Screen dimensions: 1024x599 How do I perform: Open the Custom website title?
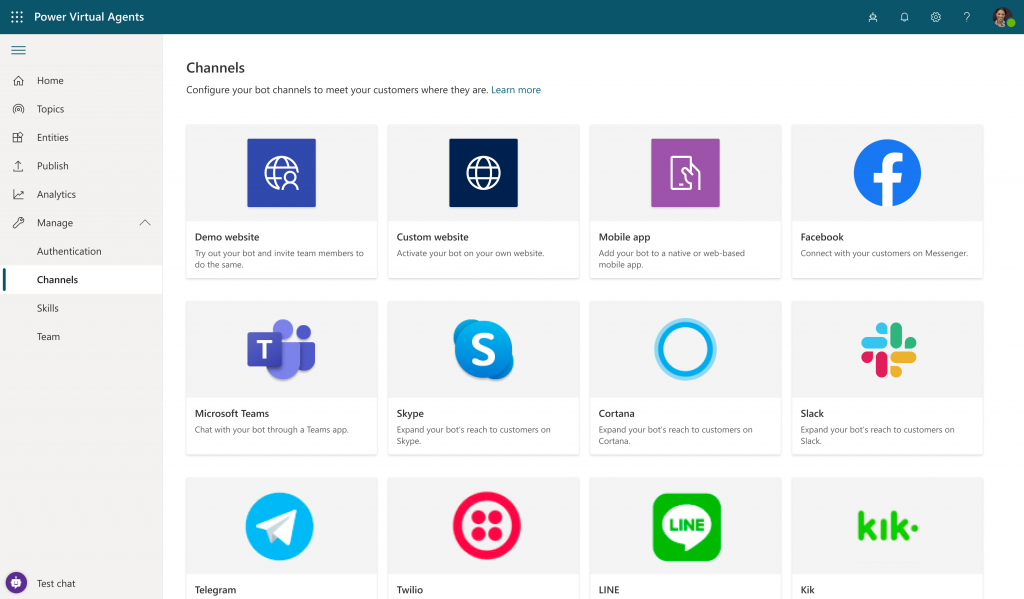[x=432, y=237]
